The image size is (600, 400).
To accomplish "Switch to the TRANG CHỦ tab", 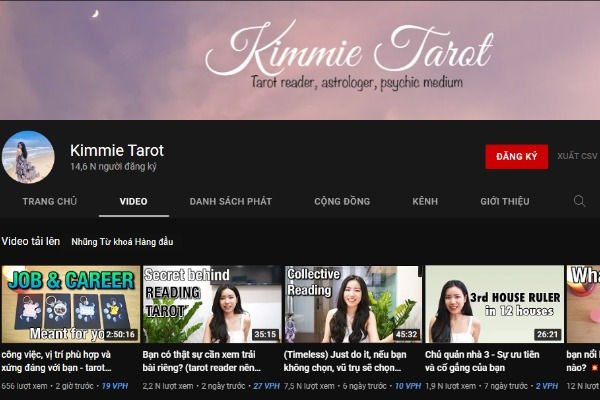I will point(50,201).
